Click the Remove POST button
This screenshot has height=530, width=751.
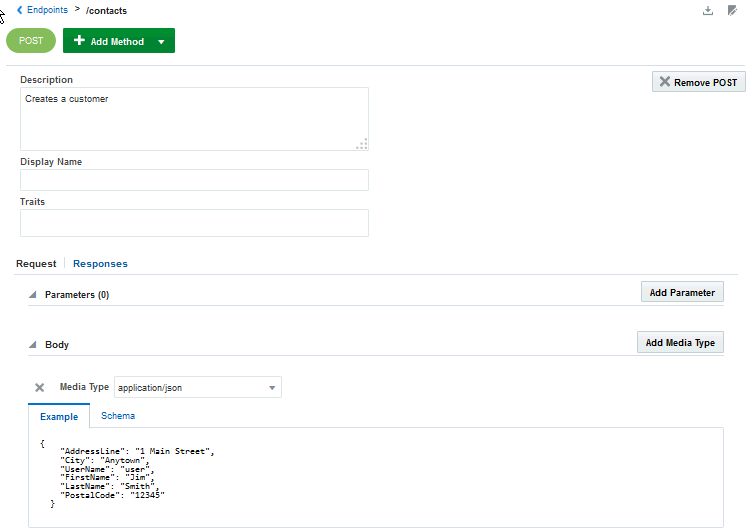click(x=698, y=82)
